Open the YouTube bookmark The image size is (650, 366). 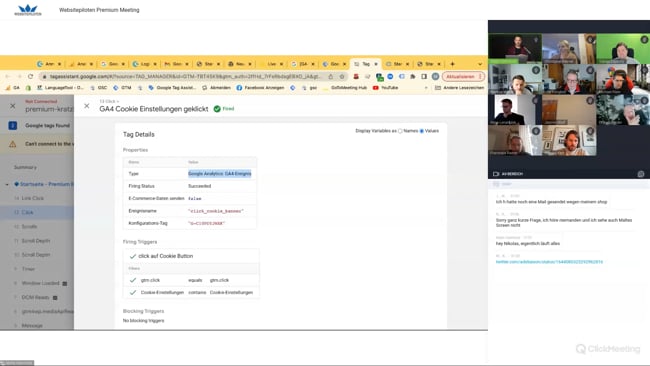pos(386,88)
